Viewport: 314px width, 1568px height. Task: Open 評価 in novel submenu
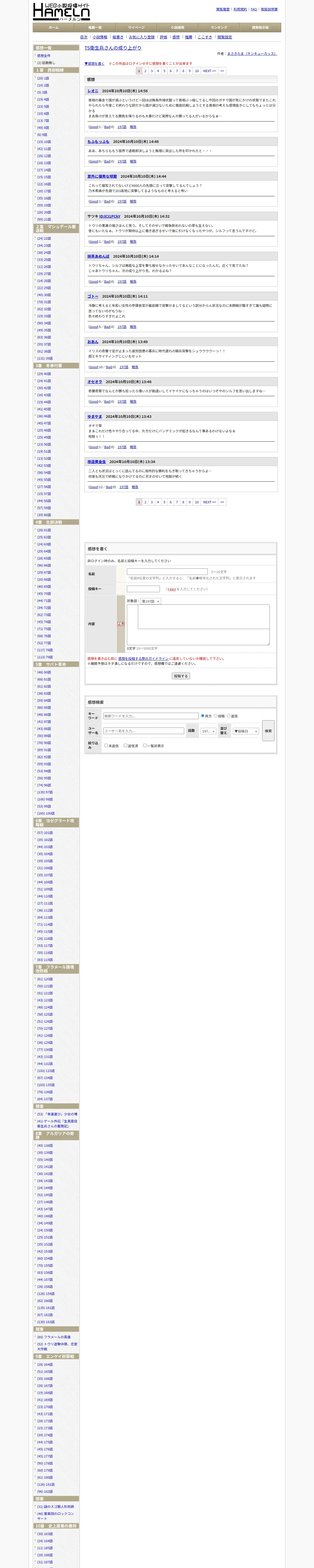point(163,37)
